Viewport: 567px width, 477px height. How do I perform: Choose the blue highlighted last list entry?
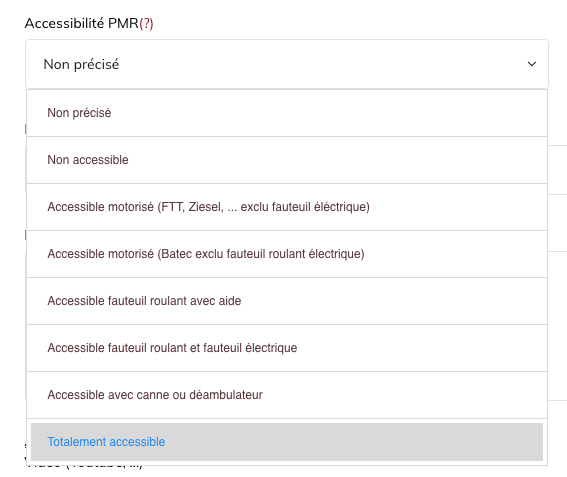pos(287,442)
